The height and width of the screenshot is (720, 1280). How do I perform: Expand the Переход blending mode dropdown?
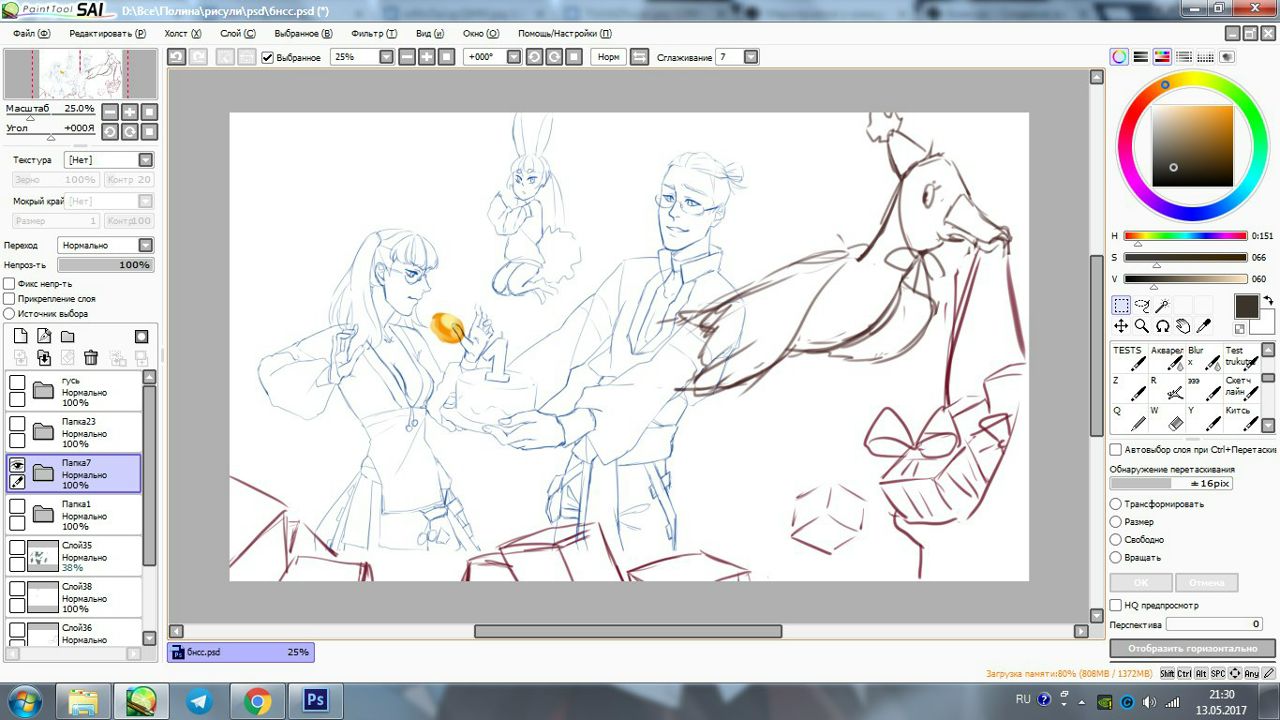[146, 245]
